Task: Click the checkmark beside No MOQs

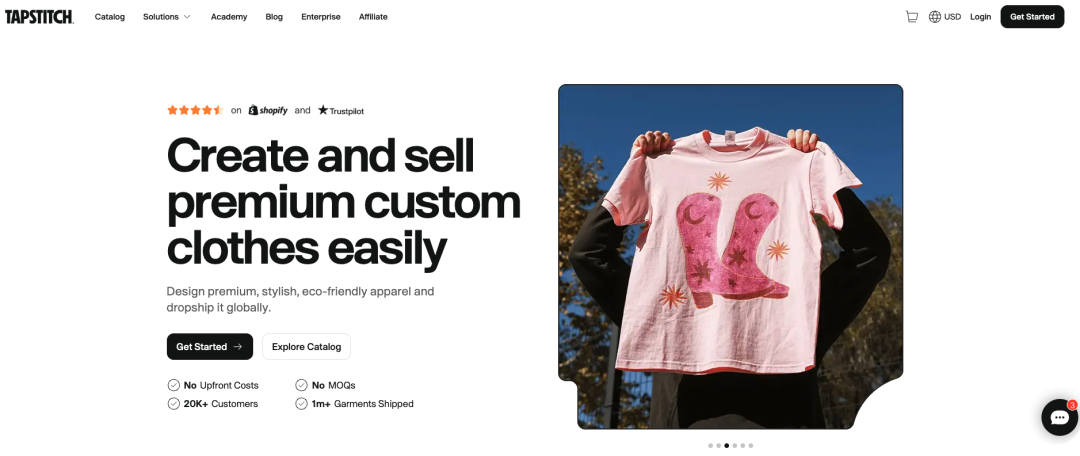Action: pyautogui.click(x=301, y=385)
